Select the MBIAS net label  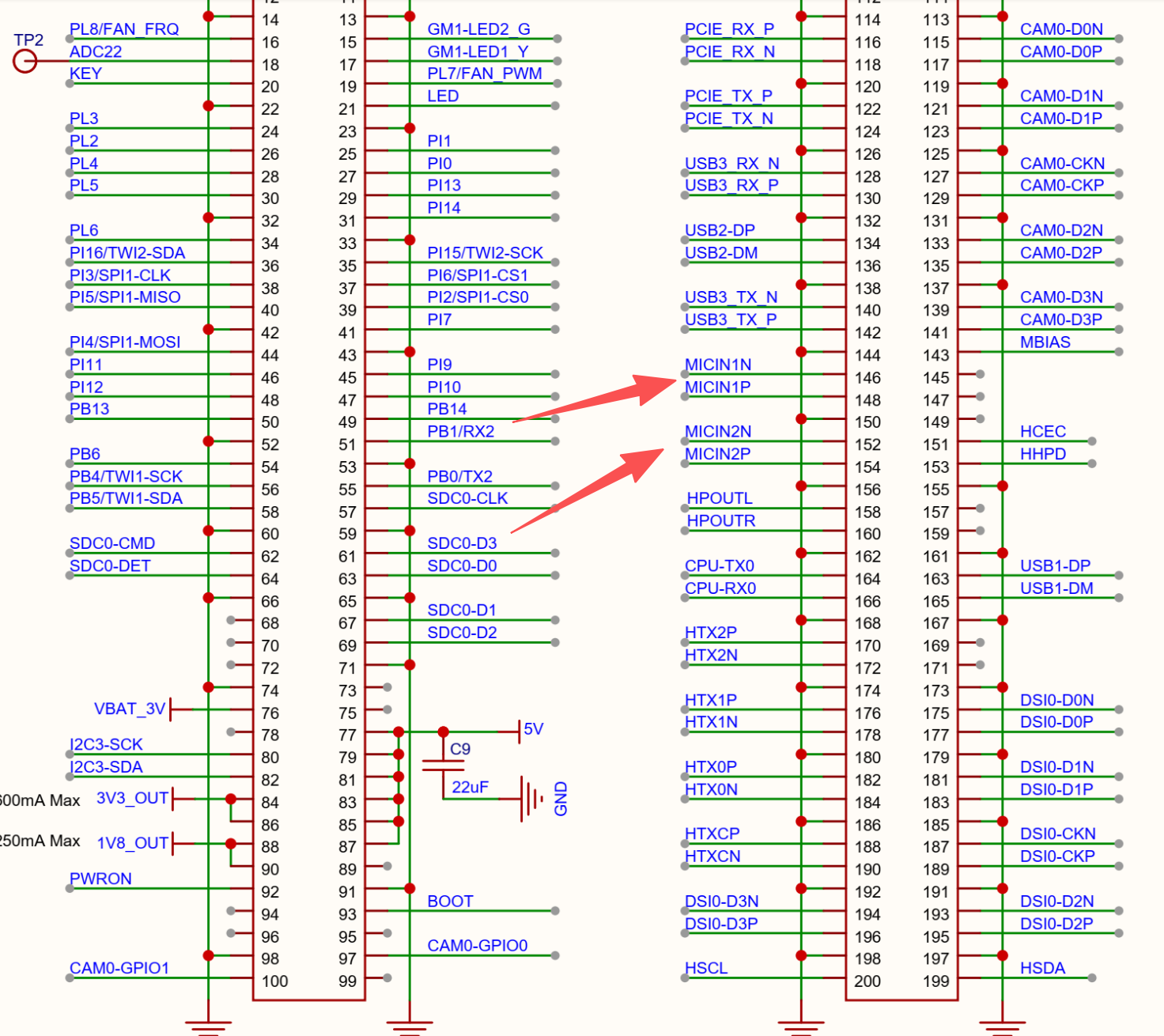tap(1045, 342)
